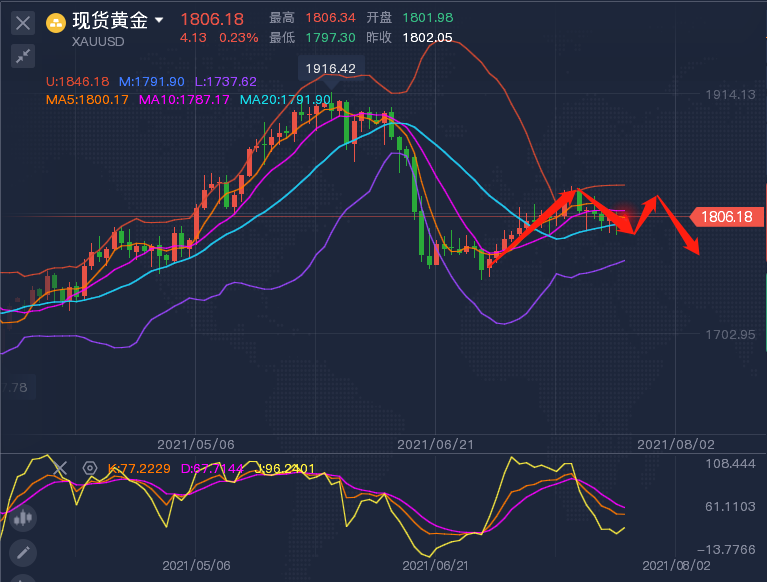Click the XAUUSD ticker label

[x=100, y=41]
